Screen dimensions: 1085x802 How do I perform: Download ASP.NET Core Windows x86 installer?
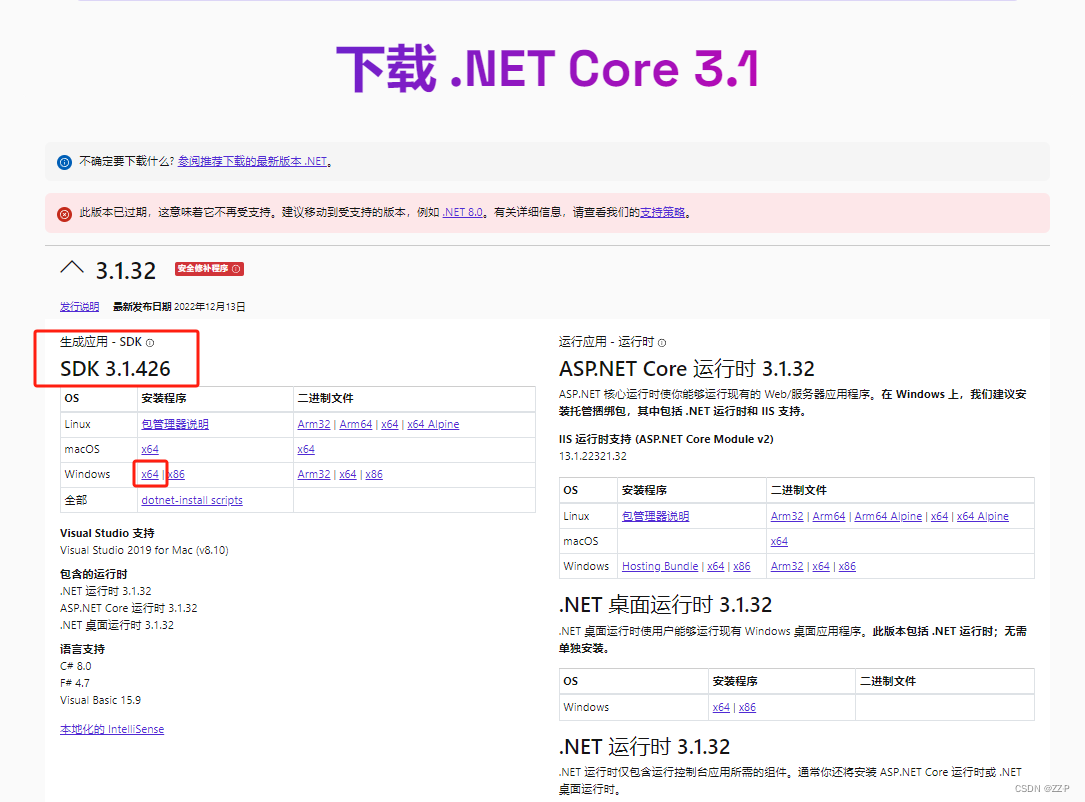pyautogui.click(x=742, y=566)
